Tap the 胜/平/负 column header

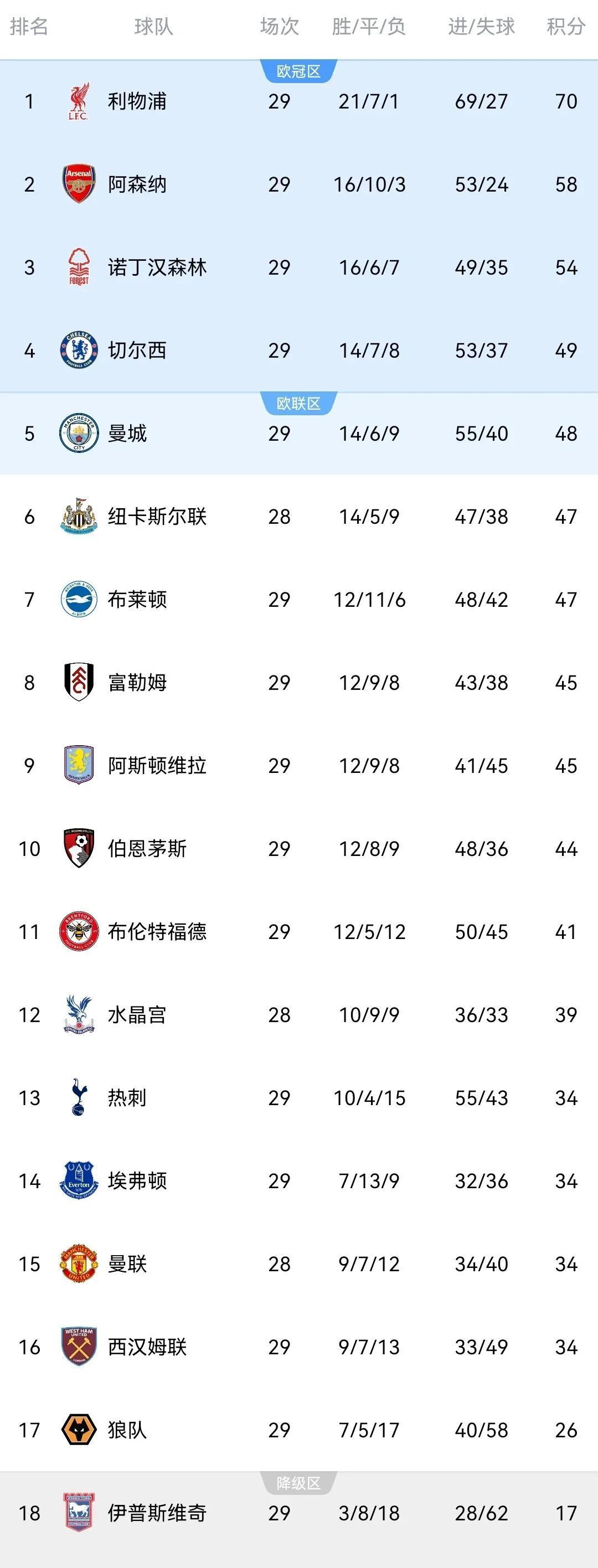click(x=368, y=27)
